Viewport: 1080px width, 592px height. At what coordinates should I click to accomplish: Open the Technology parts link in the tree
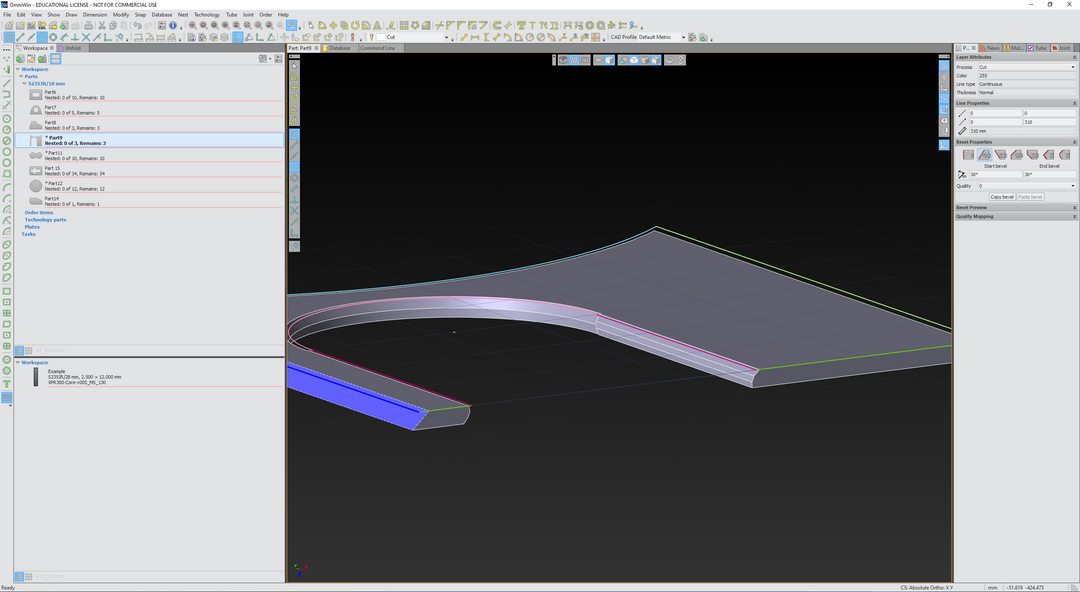pyautogui.click(x=45, y=220)
